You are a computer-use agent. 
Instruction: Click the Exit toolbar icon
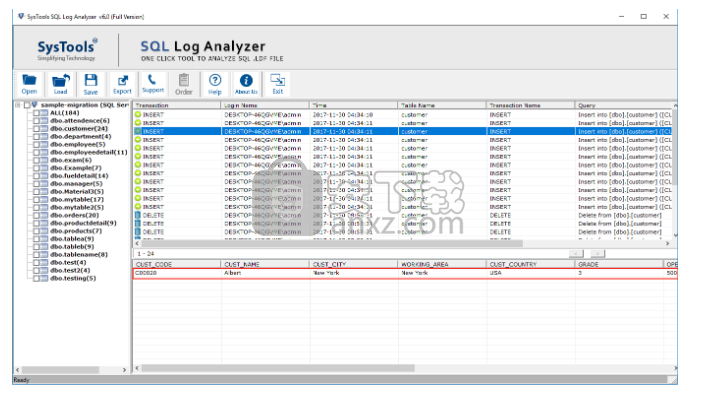(277, 84)
